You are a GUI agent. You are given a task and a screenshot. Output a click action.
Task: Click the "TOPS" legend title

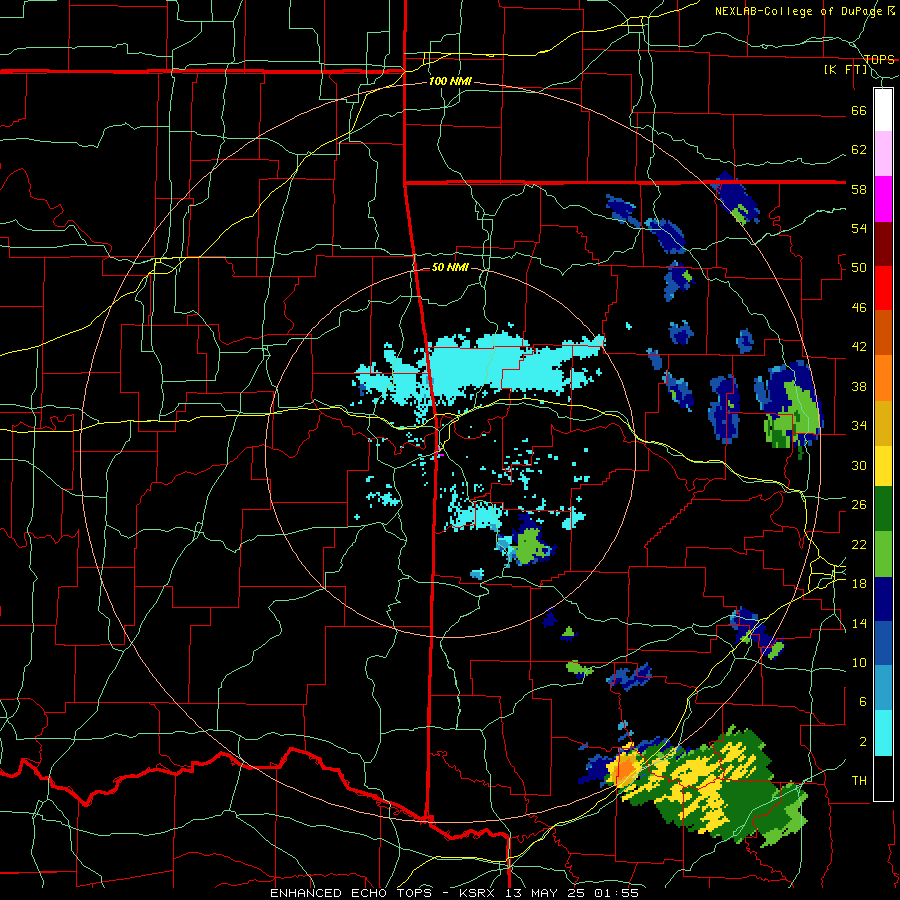tap(879, 60)
